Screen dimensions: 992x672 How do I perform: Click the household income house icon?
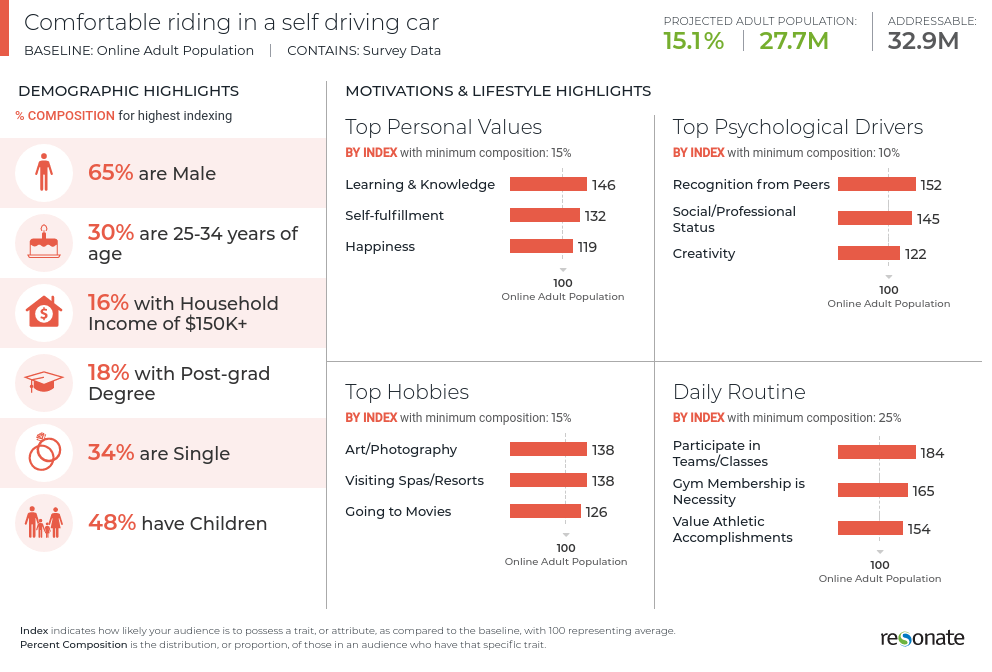[x=44, y=313]
